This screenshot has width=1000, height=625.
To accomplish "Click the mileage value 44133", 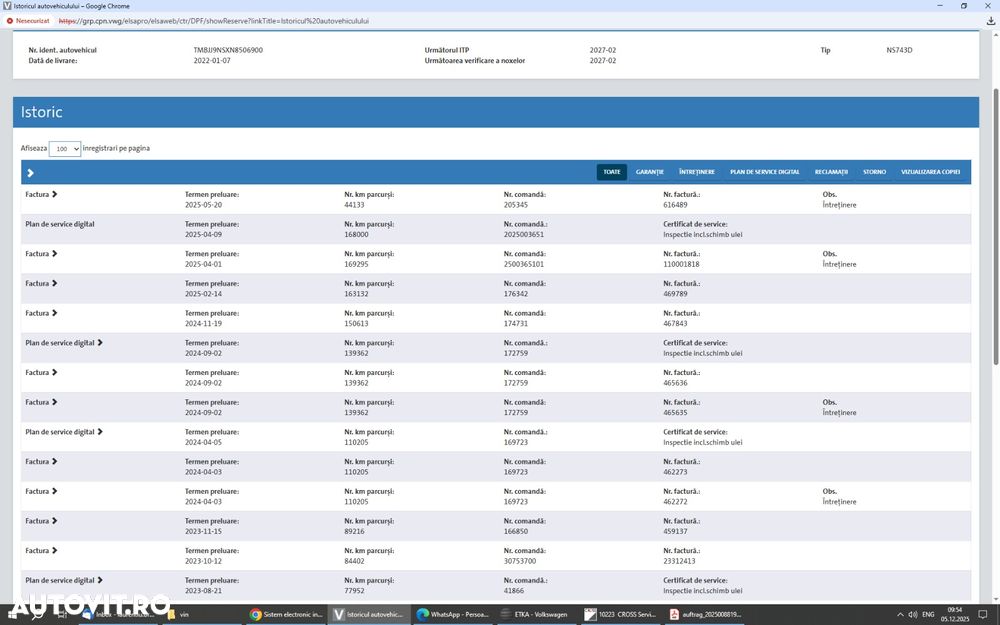I will tap(355, 205).
